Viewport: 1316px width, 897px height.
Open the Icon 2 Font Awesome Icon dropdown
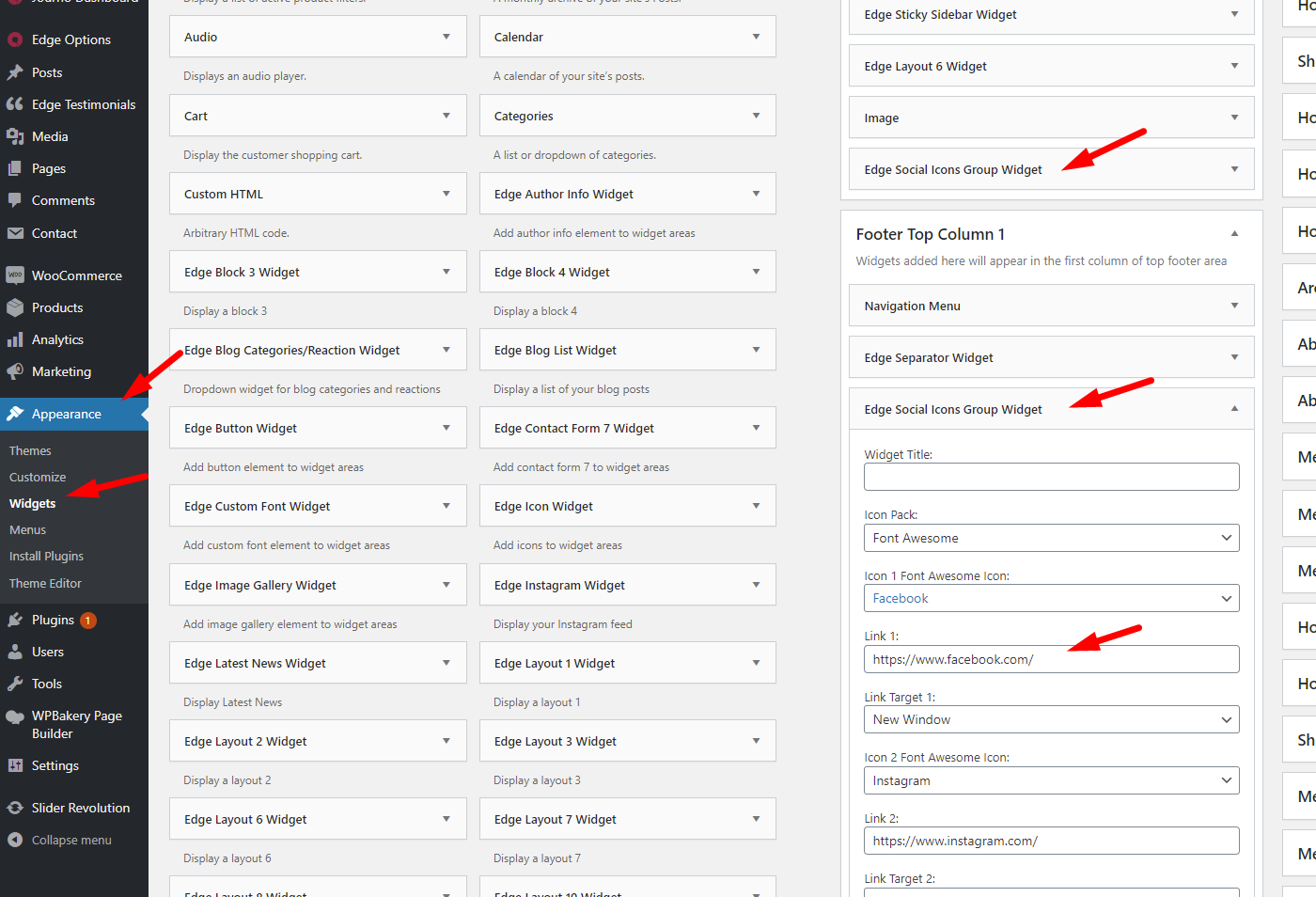click(x=1051, y=780)
